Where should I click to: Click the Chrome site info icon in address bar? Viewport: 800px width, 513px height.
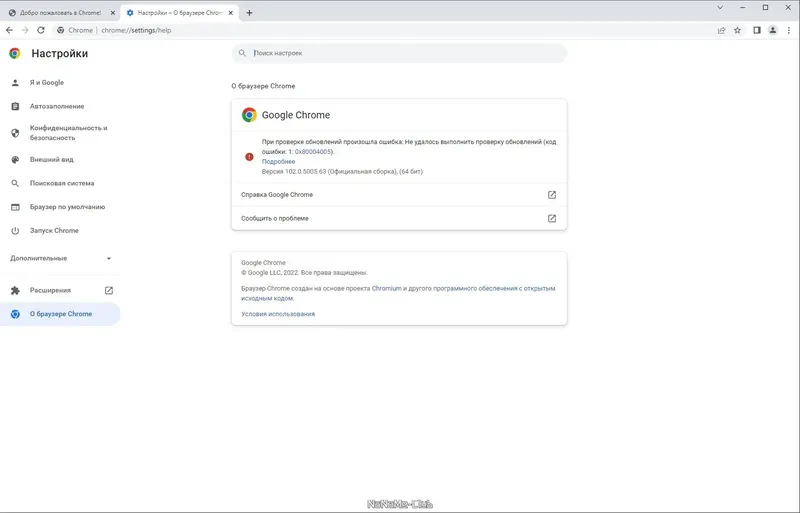[61, 30]
